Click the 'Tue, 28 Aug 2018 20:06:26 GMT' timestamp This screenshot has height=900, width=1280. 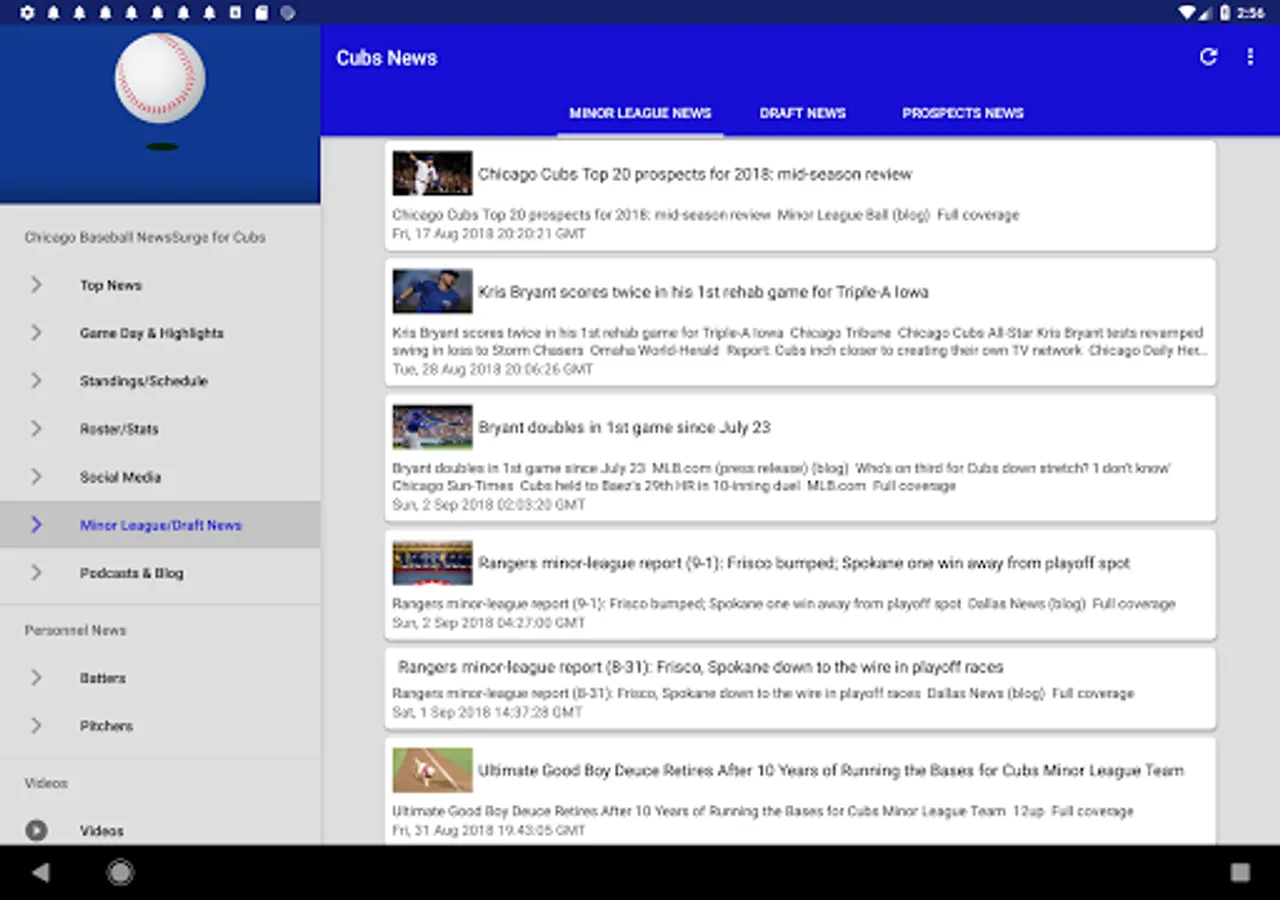coord(493,369)
